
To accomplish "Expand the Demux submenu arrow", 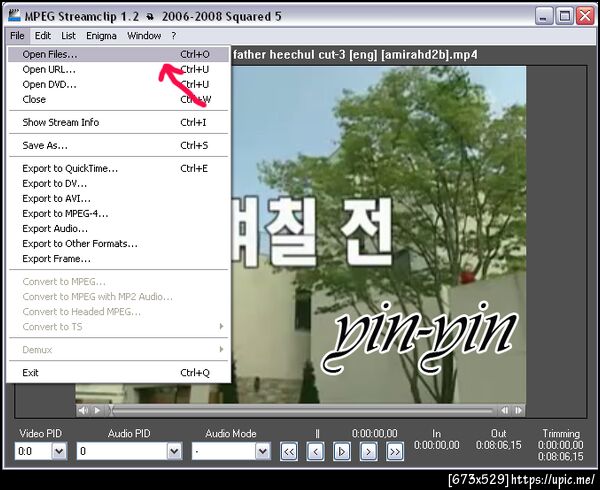I will point(221,349).
